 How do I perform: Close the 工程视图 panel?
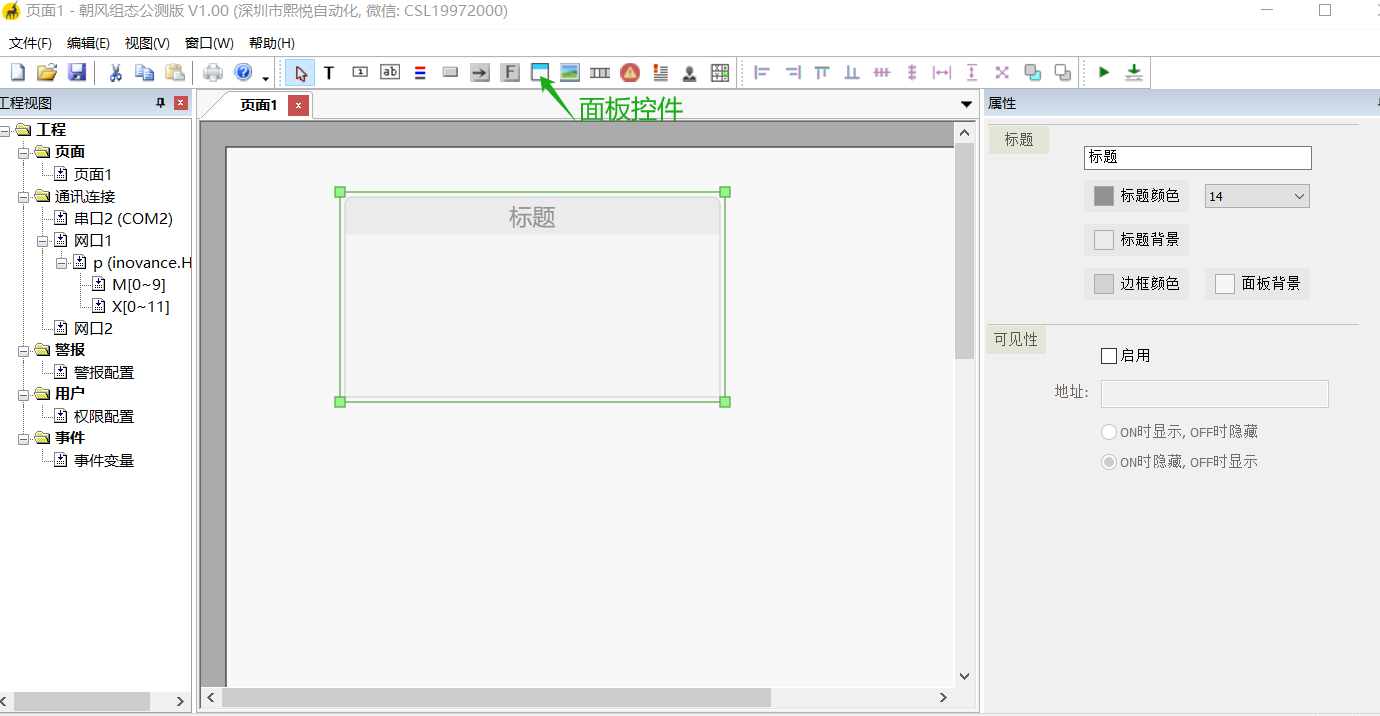click(x=180, y=103)
